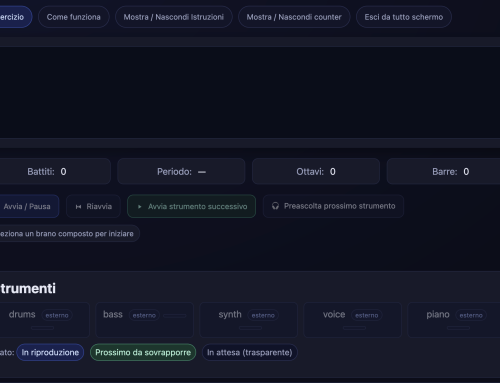Click the In attesa (trasparente) pill
500x383 pixels.
click(x=250, y=352)
